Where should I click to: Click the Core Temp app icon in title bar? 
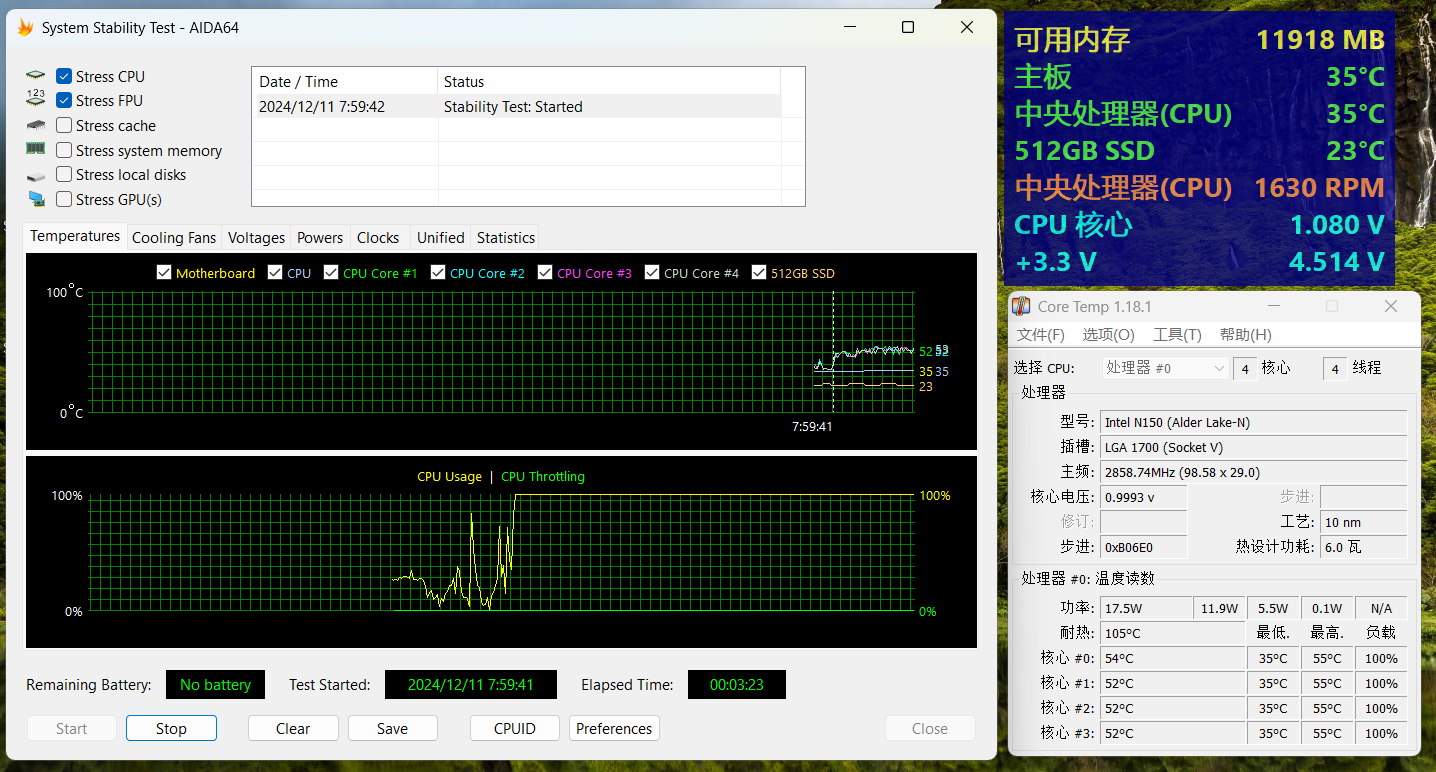(x=1021, y=306)
